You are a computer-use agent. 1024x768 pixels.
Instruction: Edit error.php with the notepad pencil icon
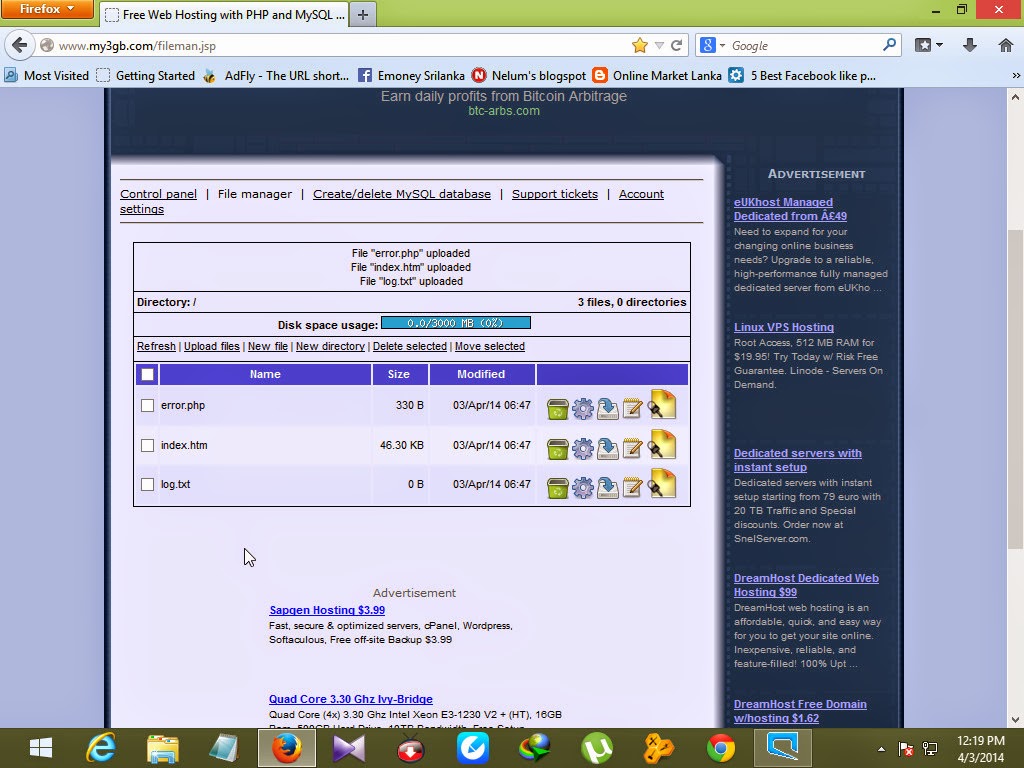point(632,409)
